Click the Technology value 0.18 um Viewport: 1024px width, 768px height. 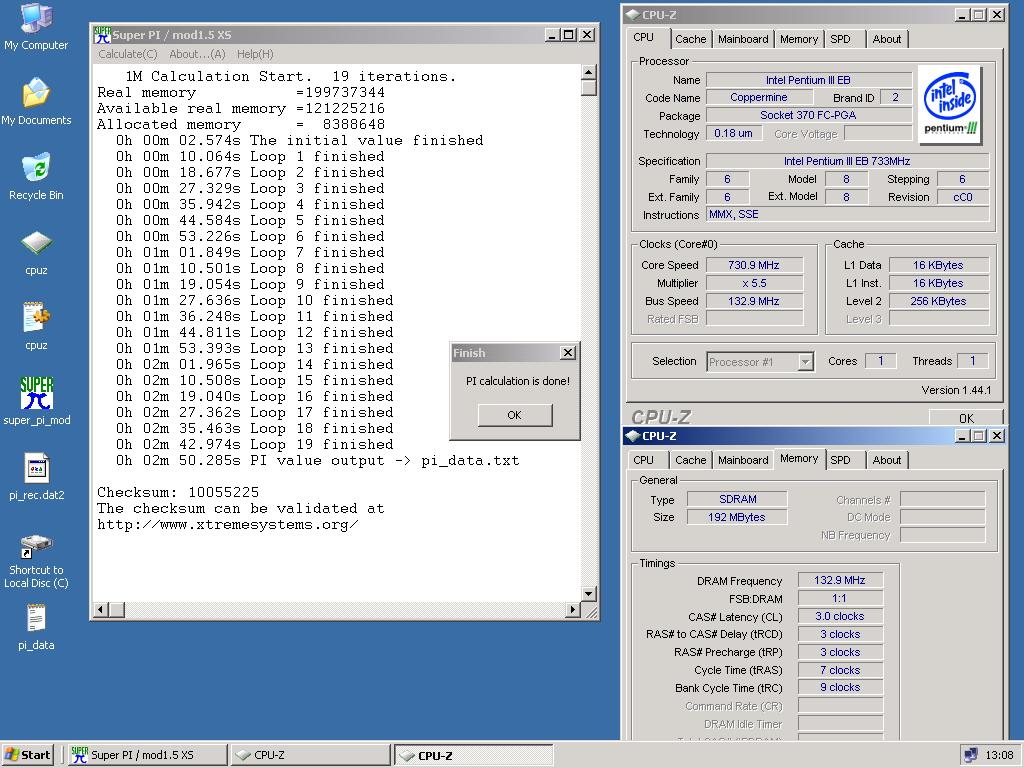[x=733, y=133]
